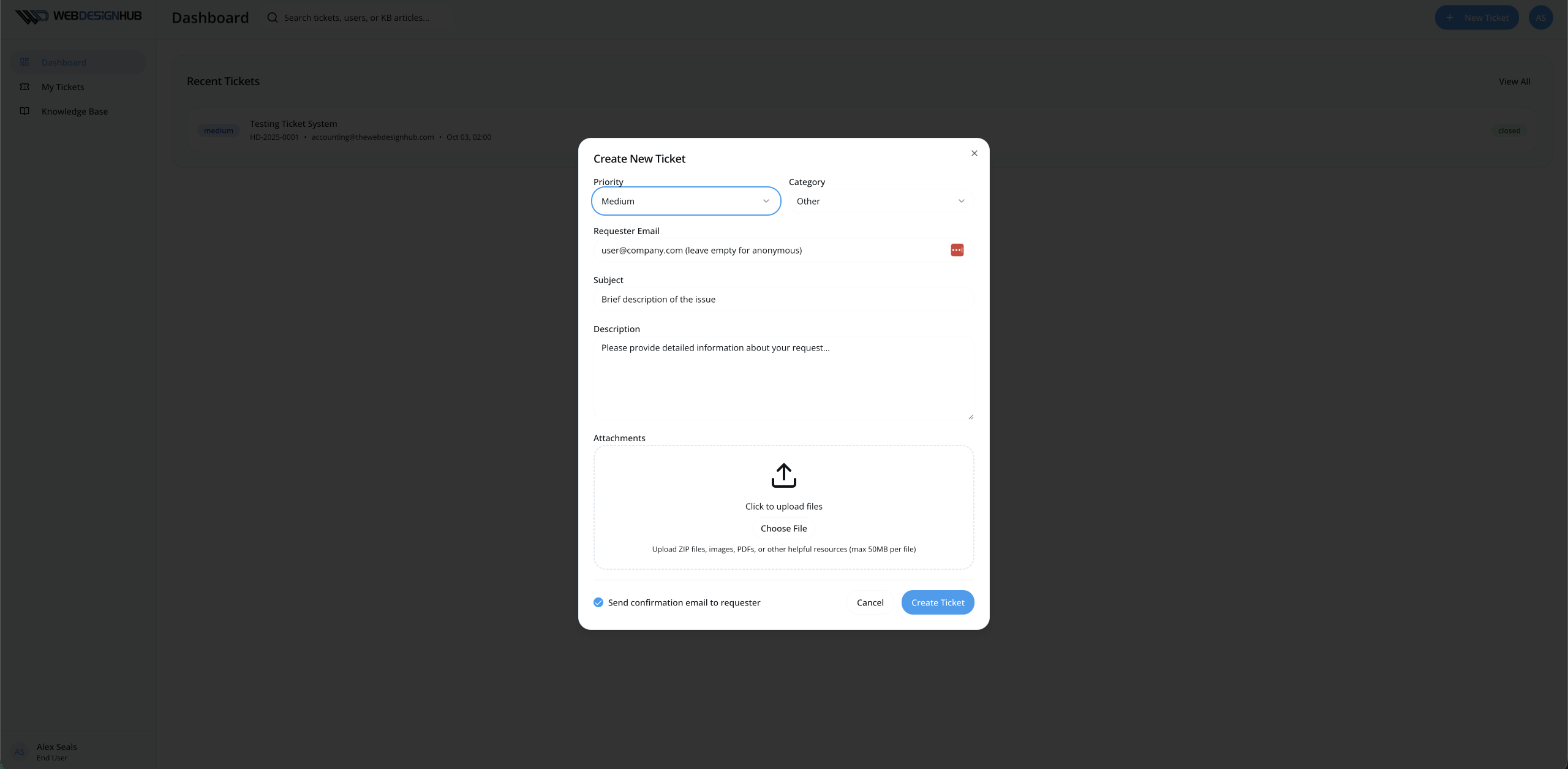
Task: Click the Choose File button
Action: click(783, 528)
